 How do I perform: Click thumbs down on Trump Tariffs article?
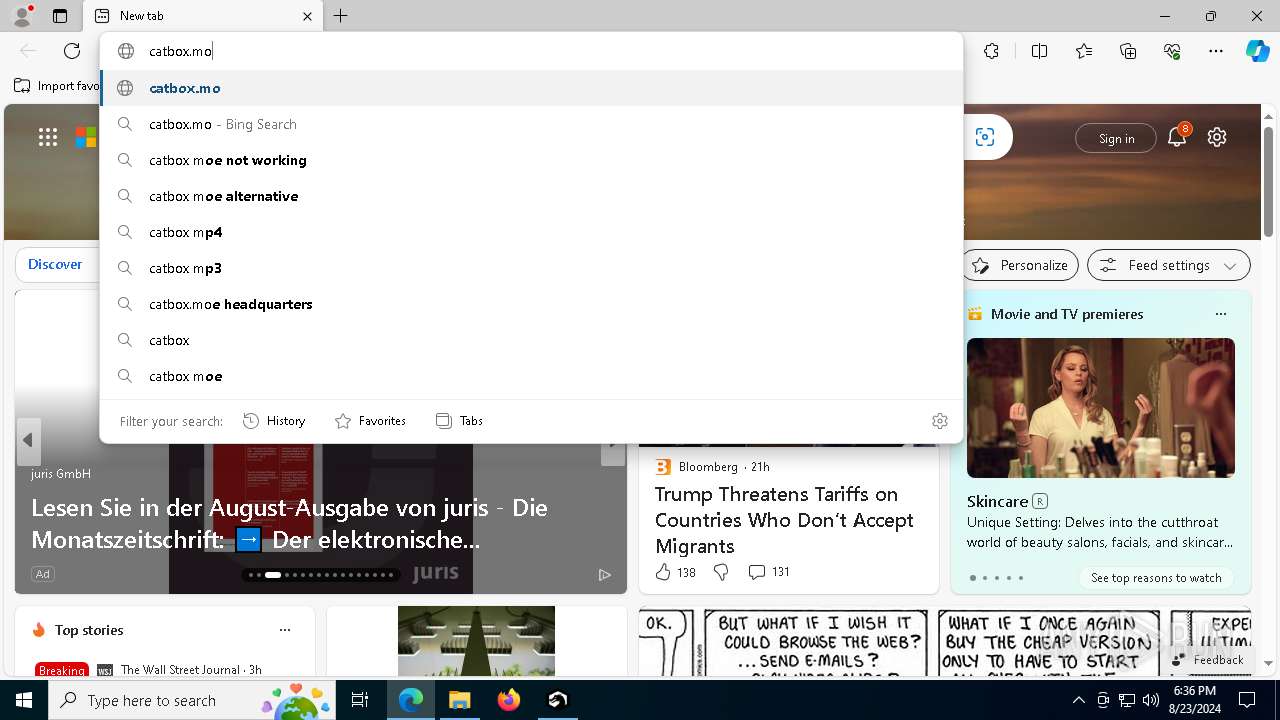[x=721, y=572]
